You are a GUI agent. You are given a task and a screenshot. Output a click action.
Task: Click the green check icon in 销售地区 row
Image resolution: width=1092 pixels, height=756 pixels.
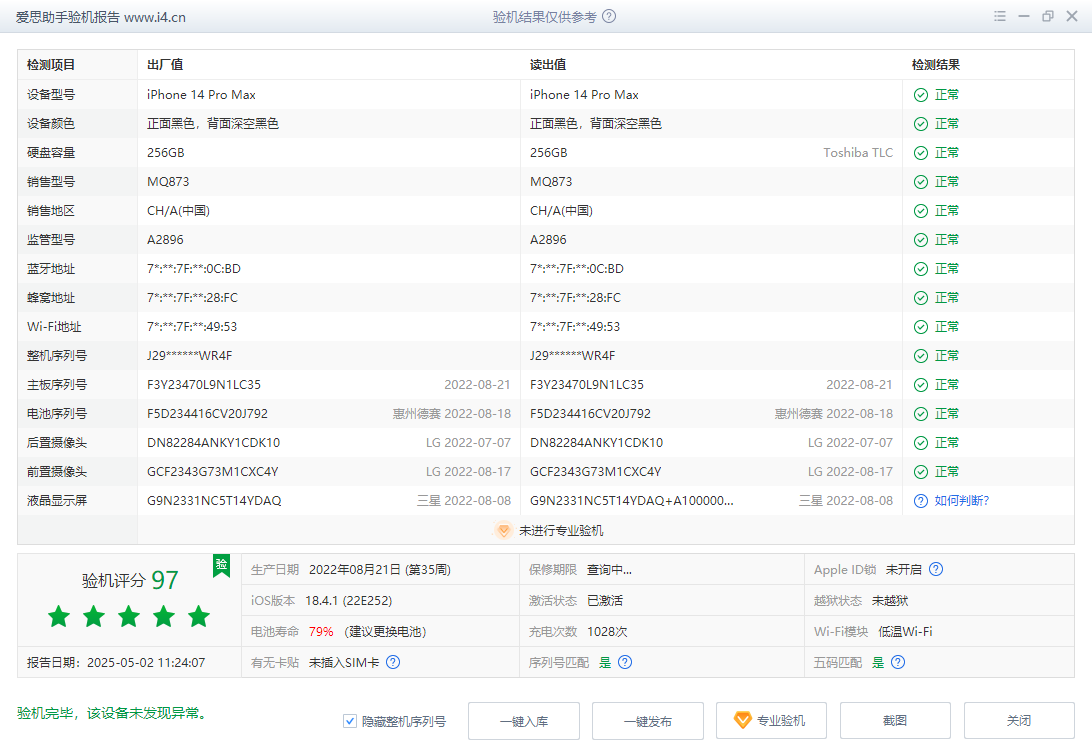point(921,211)
